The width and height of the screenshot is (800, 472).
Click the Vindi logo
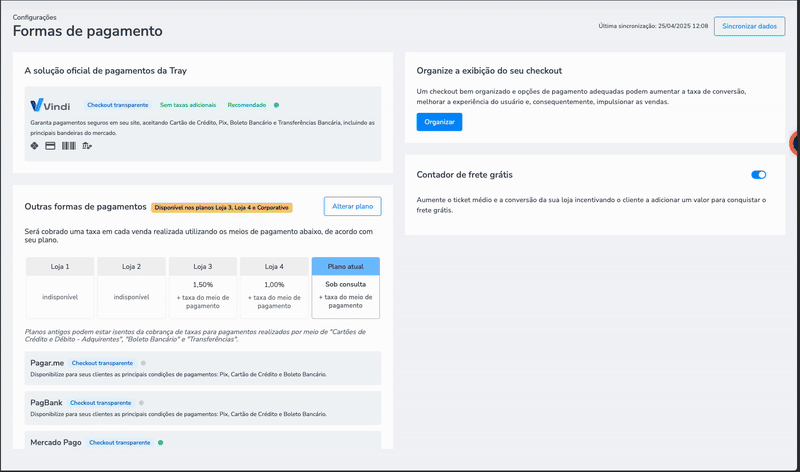(x=50, y=105)
